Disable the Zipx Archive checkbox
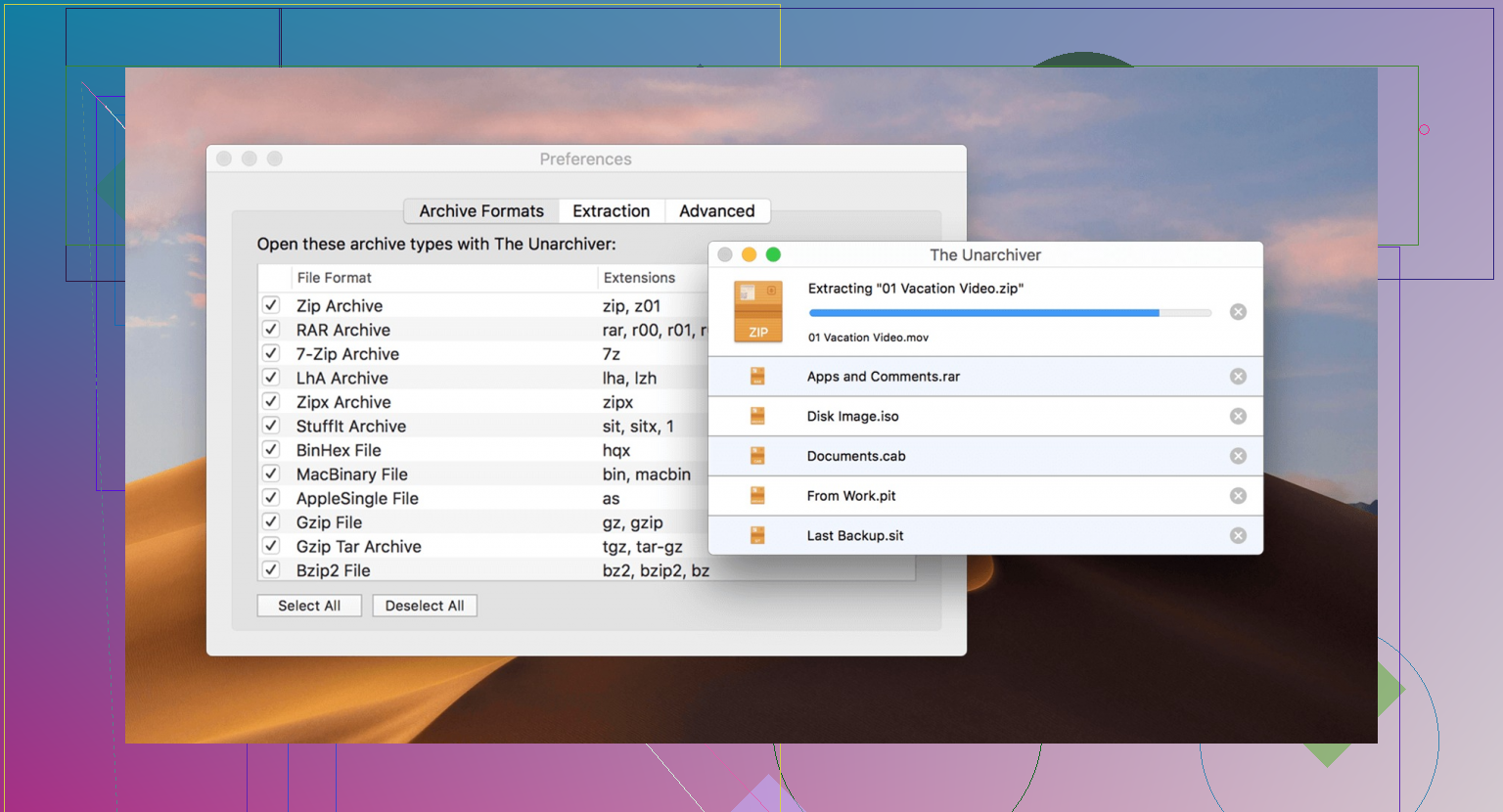1503x812 pixels. click(272, 401)
